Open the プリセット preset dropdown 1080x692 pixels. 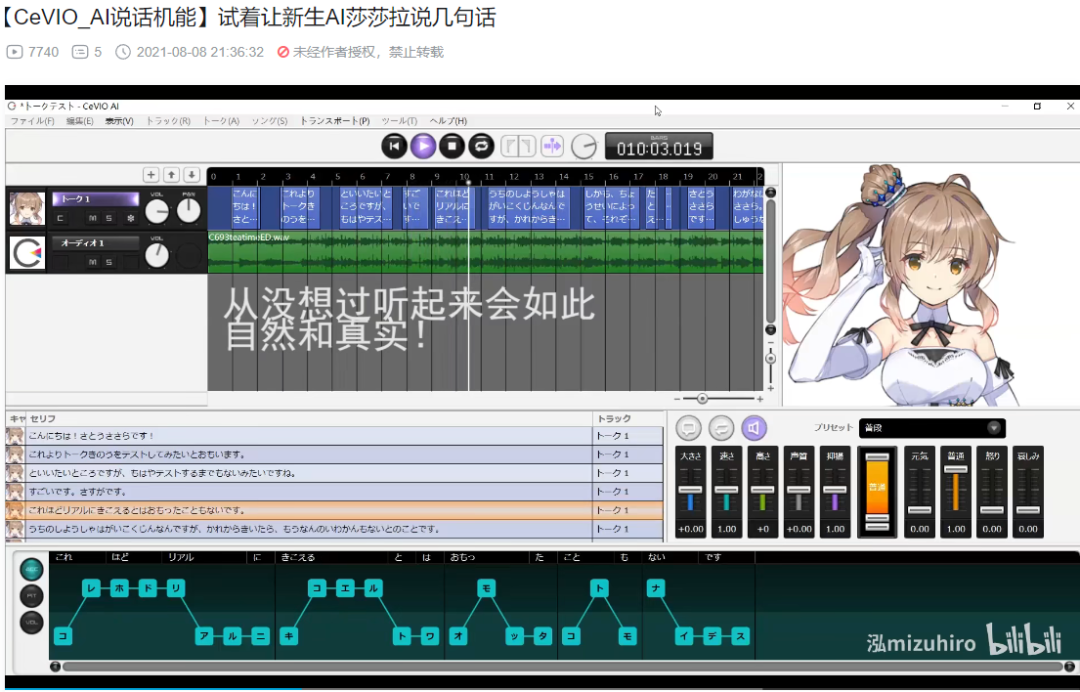click(993, 428)
